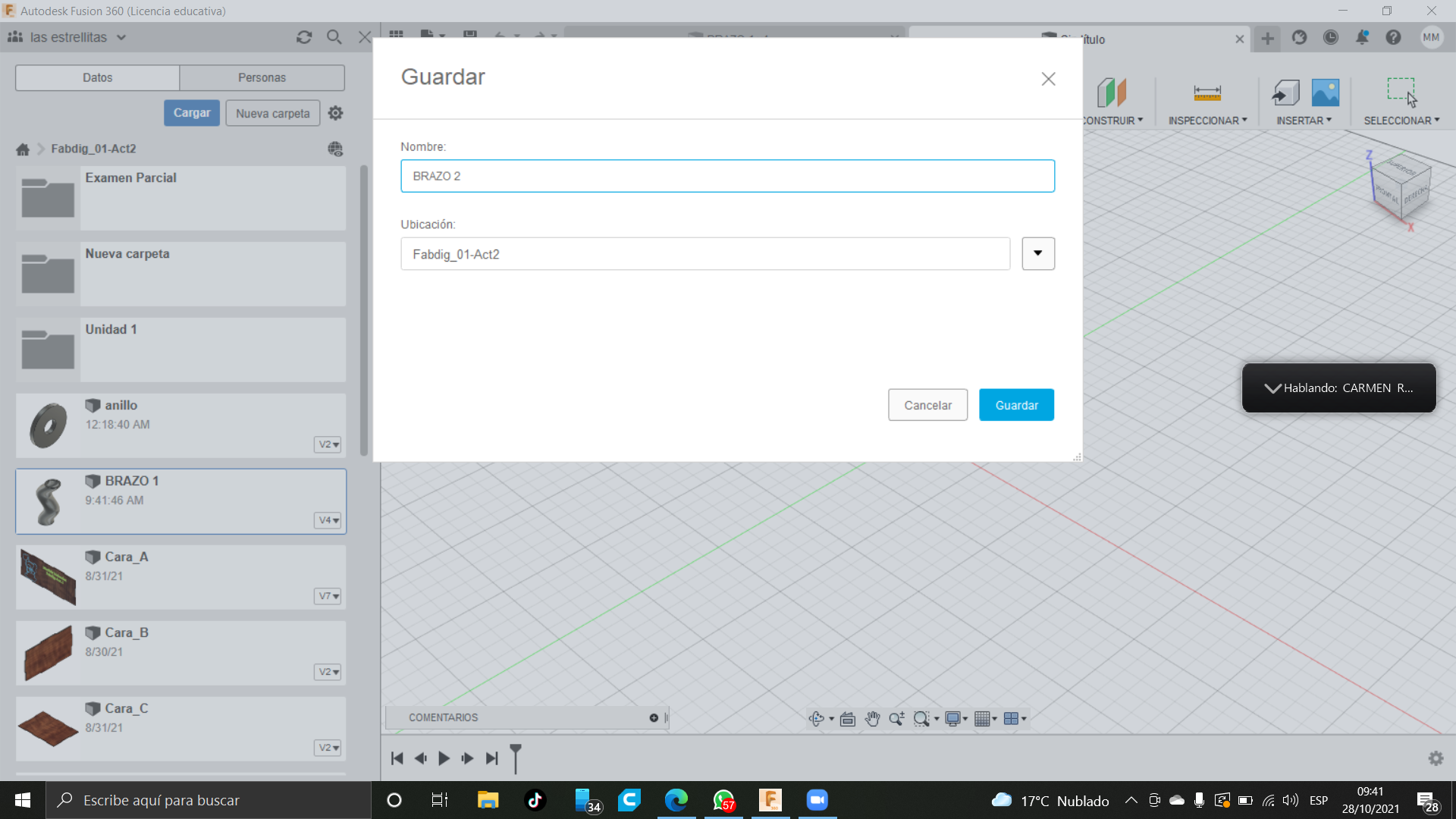Screen dimensions: 1456x819
Task: Click the Inspeccionar measure tool icon
Action: coord(1207,93)
